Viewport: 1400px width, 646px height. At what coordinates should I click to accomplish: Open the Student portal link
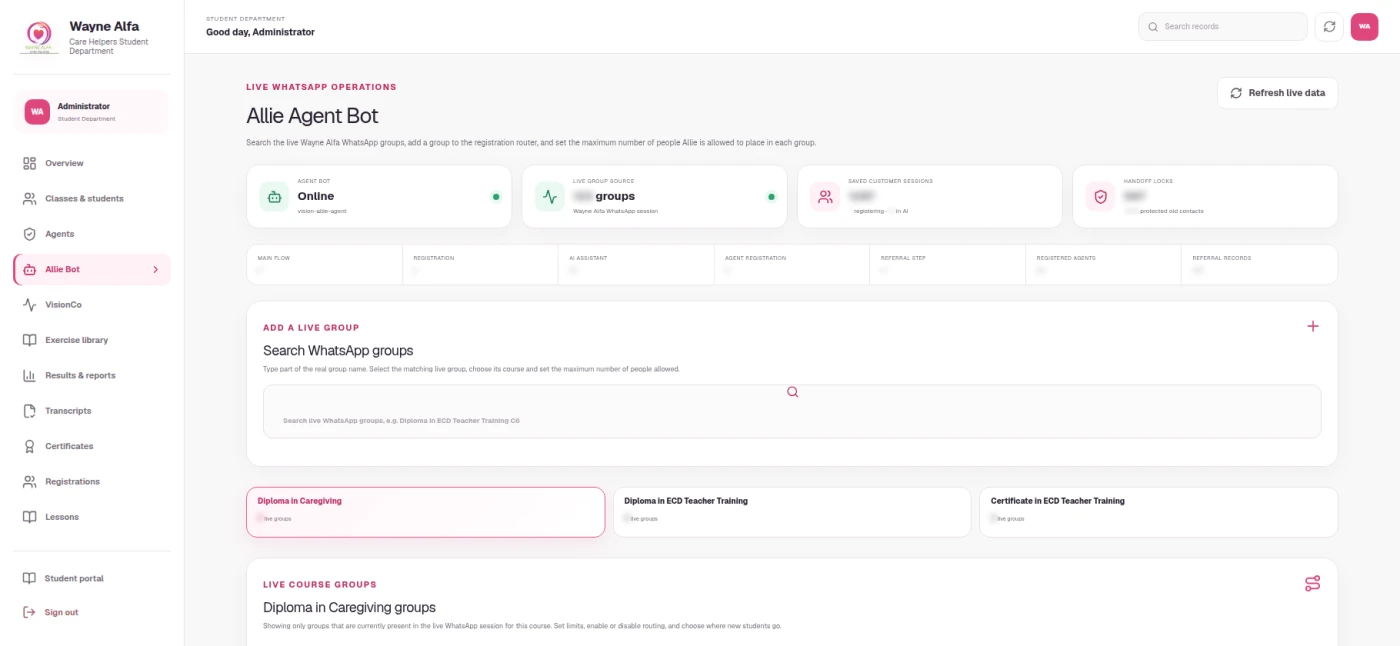[x=92, y=579]
